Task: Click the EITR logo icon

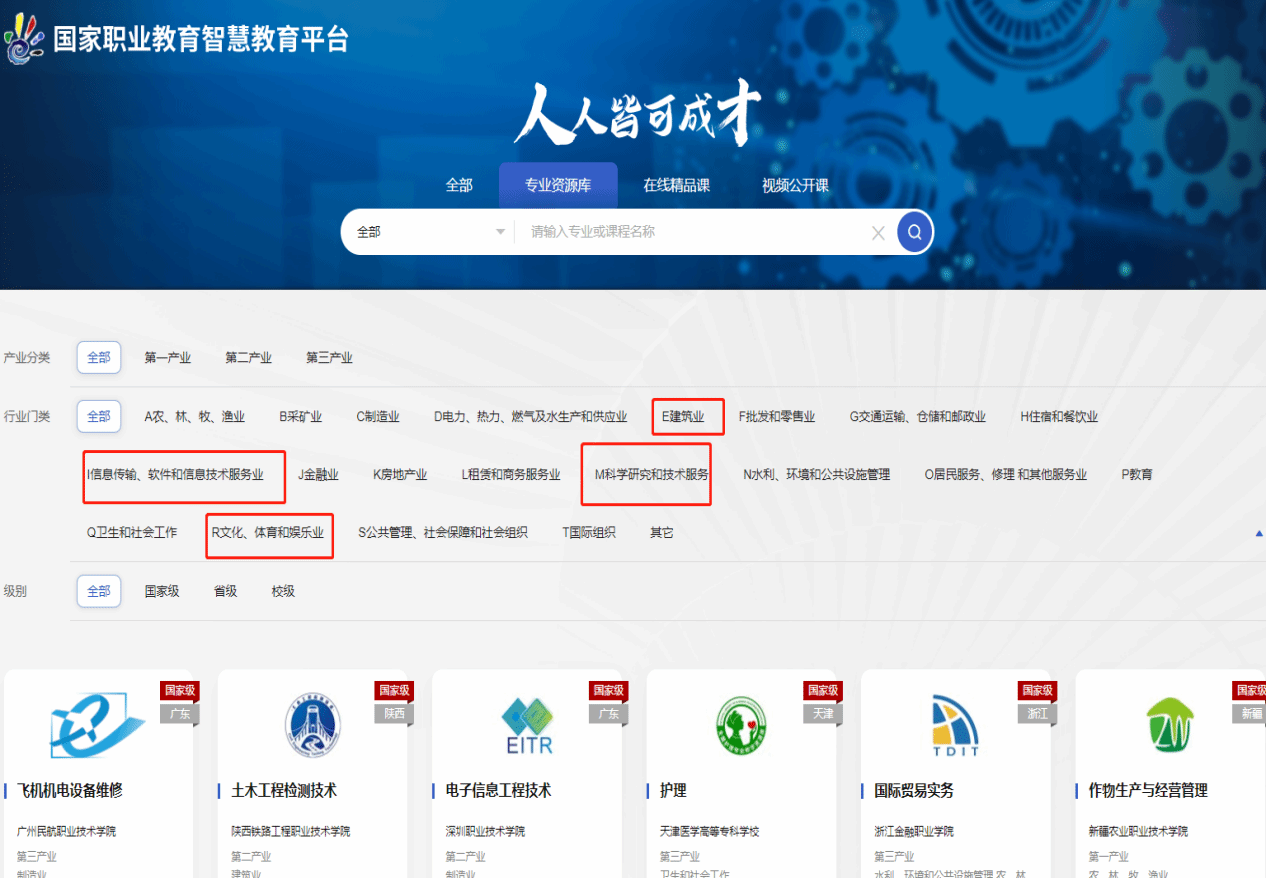Action: coord(527,724)
